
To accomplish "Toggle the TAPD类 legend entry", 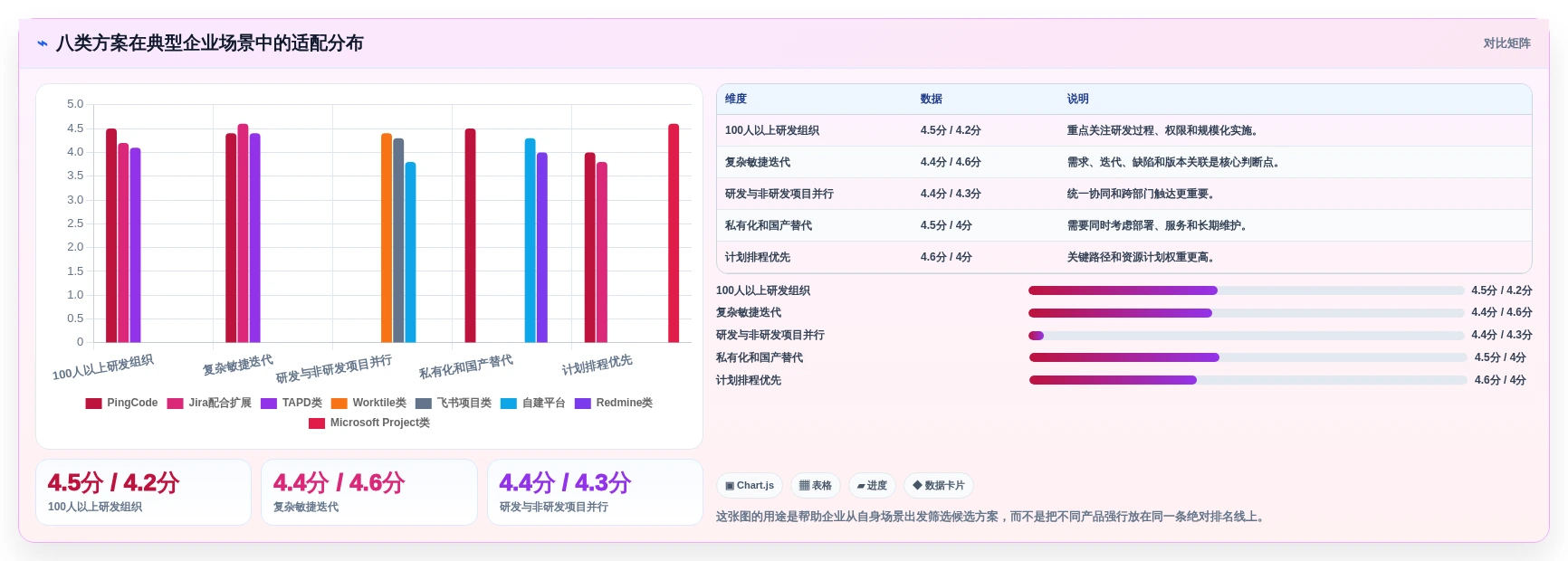I will click(x=292, y=404).
